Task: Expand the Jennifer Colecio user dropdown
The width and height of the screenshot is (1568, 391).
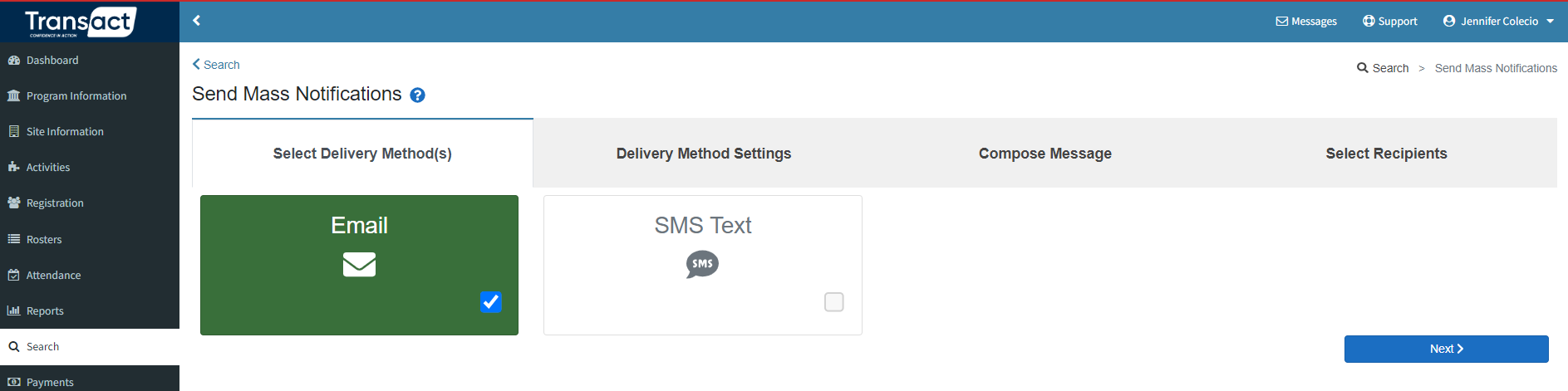Action: (x=1498, y=22)
